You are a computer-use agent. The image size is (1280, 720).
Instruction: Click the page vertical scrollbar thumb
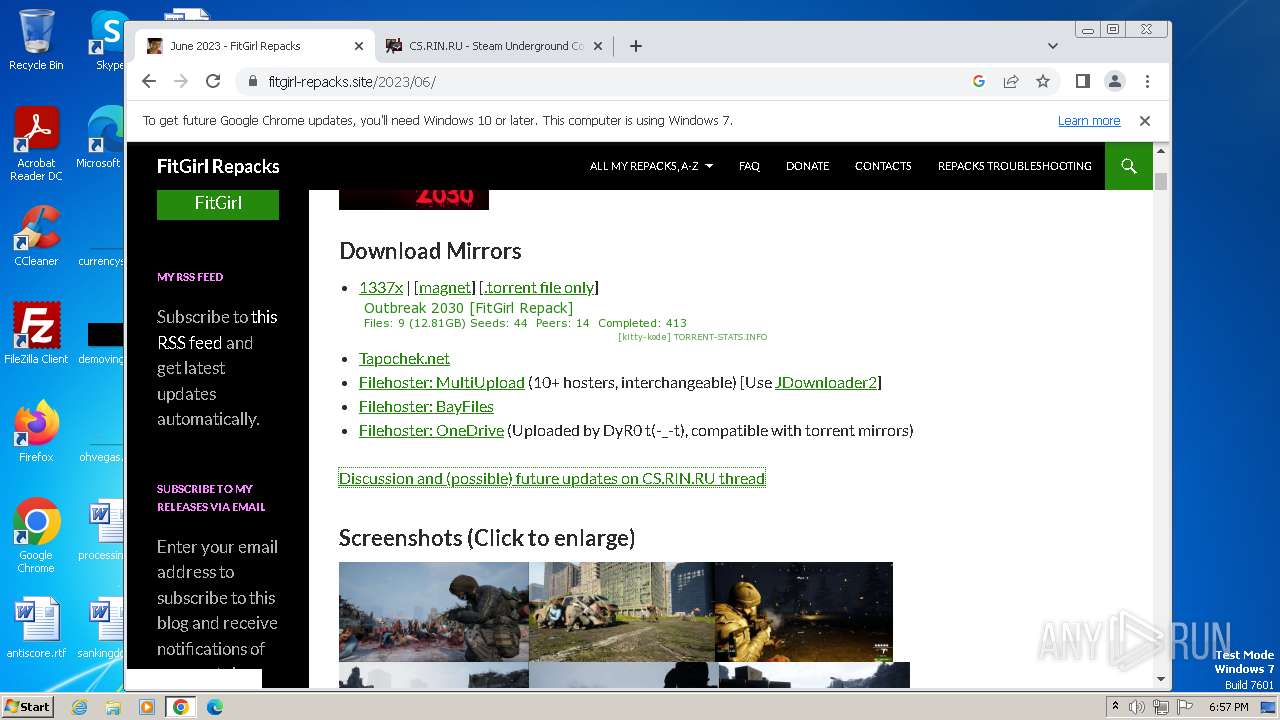1161,181
